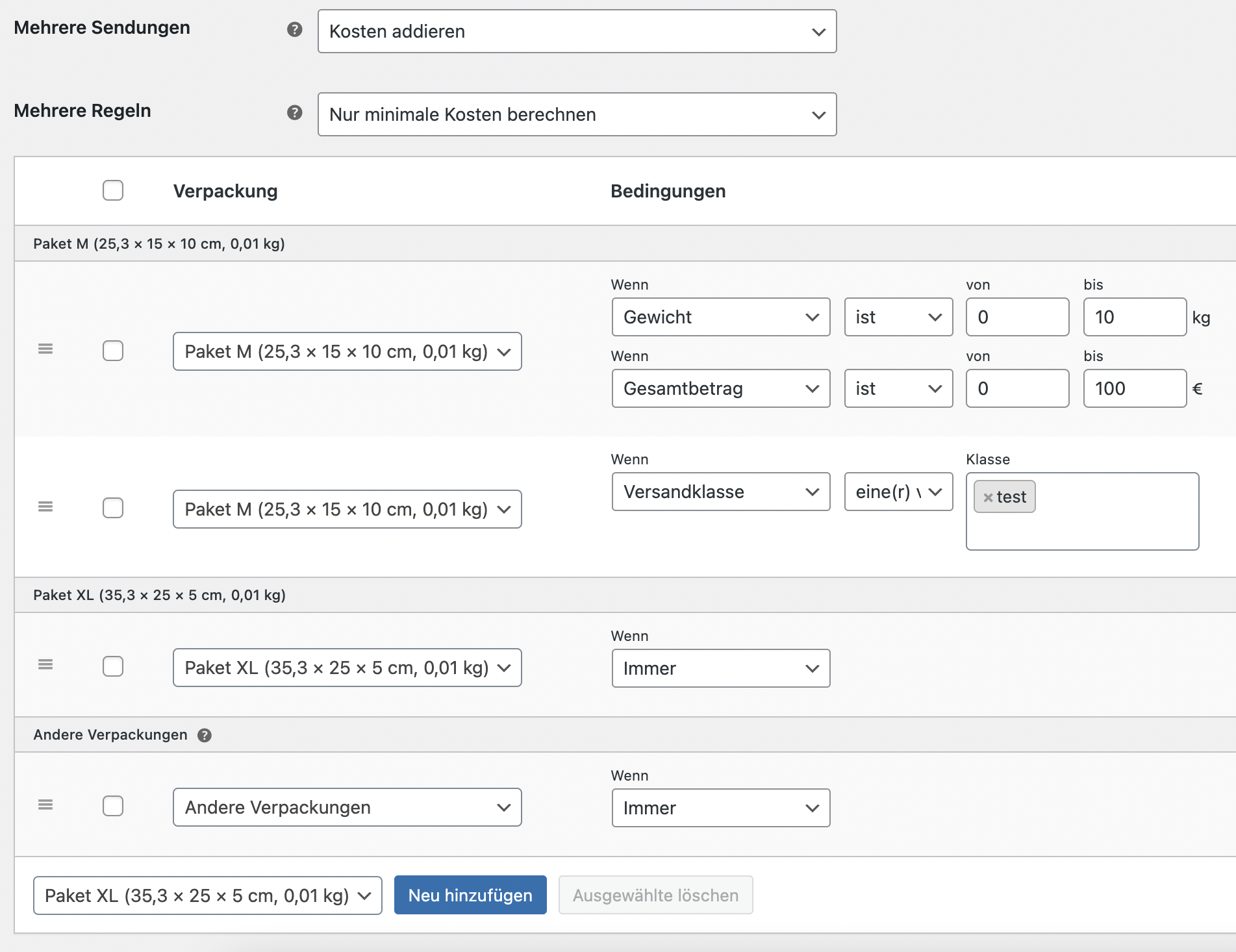This screenshot has height=952, width=1236.
Task: Click help icon next to Mehrere Sendungen
Action: click(x=294, y=29)
